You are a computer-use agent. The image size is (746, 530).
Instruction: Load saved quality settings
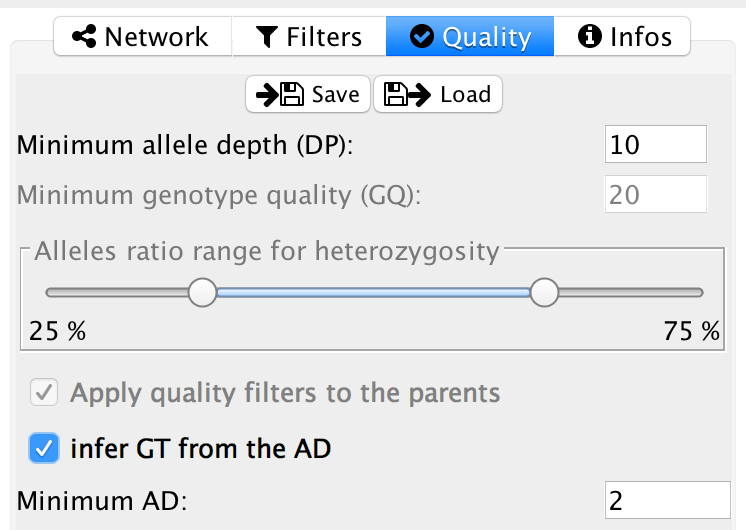(438, 95)
